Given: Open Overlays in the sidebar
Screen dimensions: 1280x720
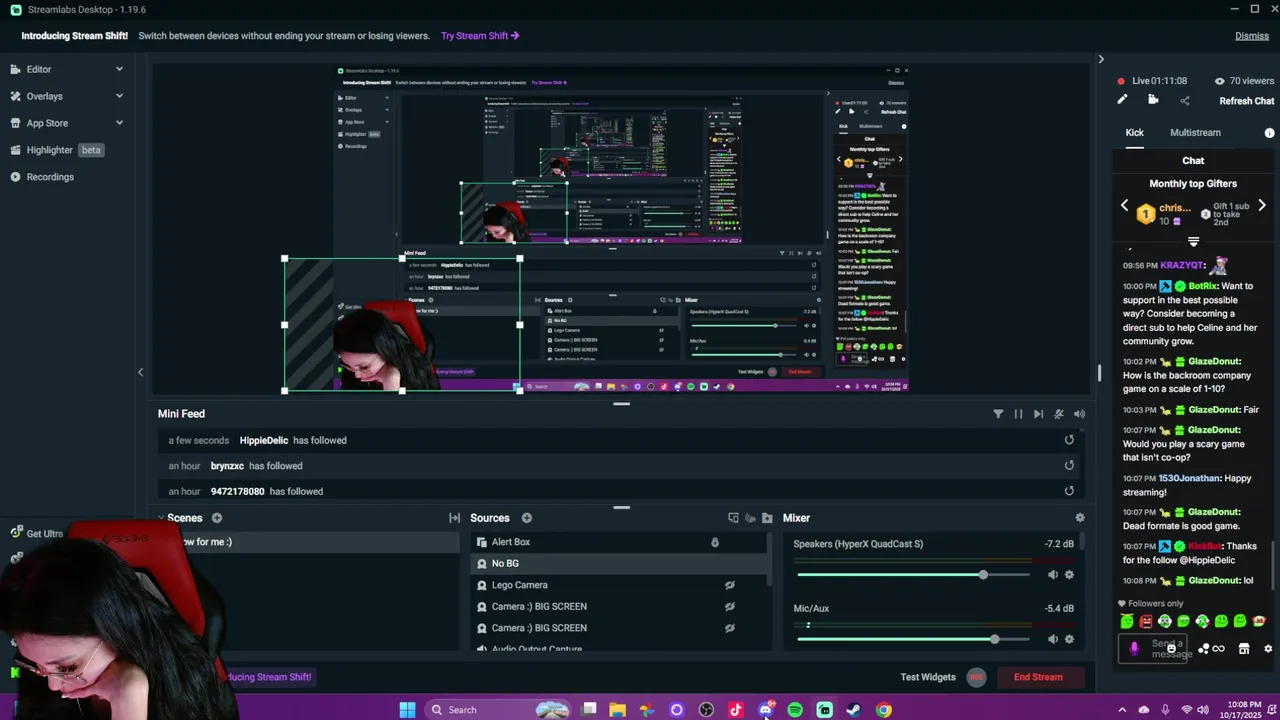Looking at the screenshot, I should pos(44,96).
